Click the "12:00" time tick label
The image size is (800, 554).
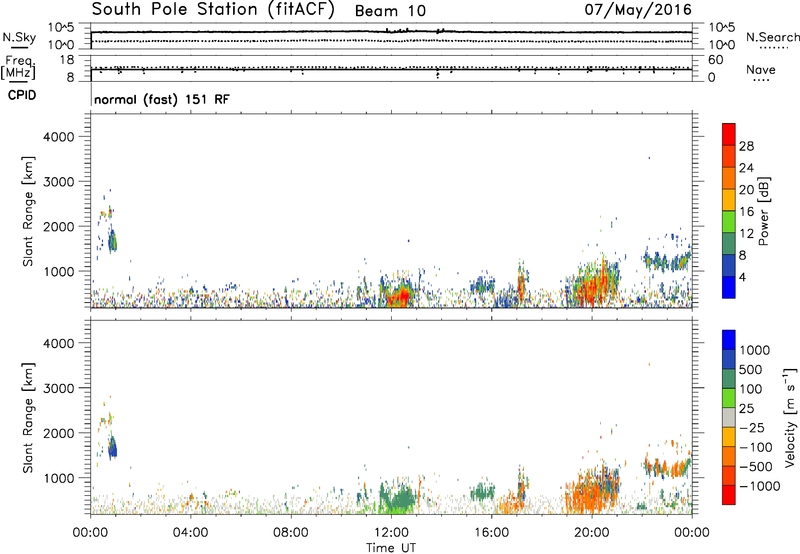point(391,533)
